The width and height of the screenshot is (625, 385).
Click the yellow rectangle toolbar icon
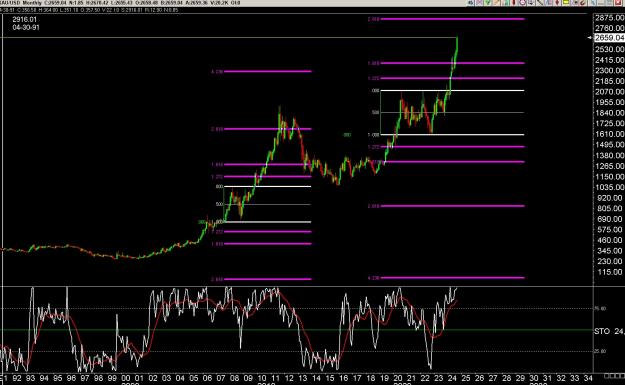(566, 3)
